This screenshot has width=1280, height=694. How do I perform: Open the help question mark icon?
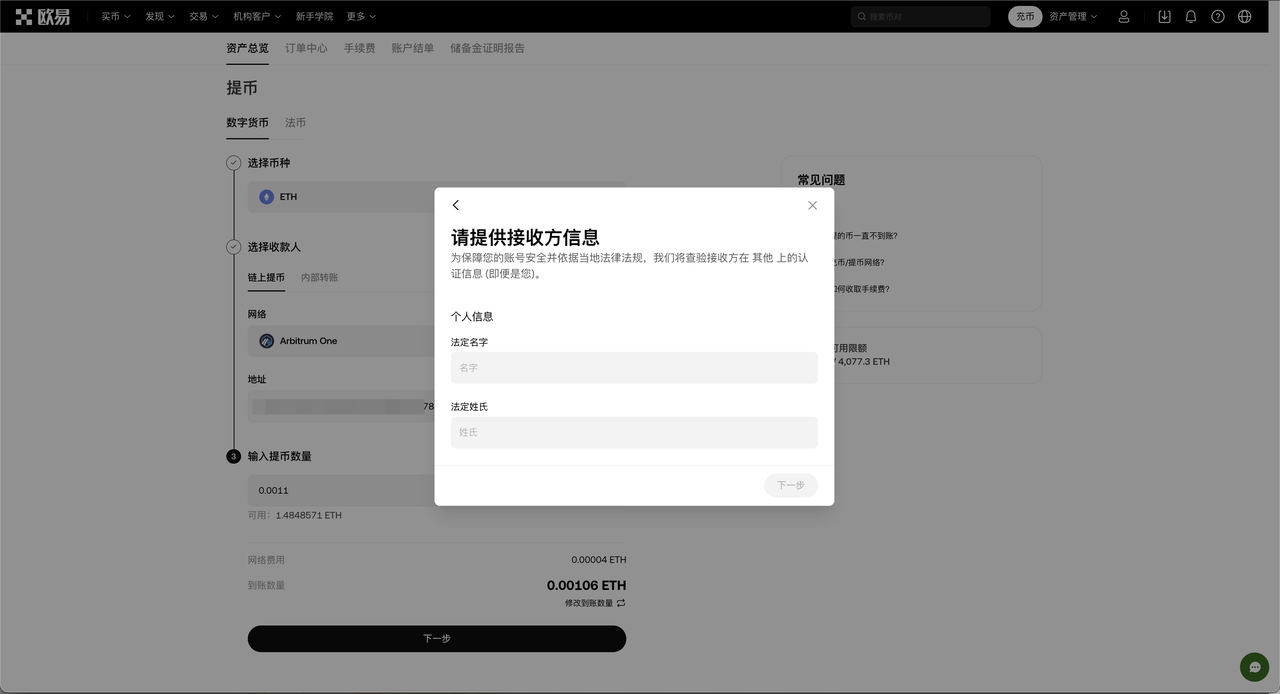tap(1218, 17)
